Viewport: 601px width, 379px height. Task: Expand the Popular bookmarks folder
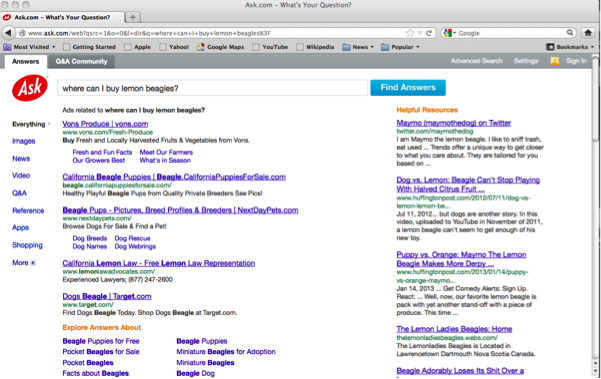coord(401,47)
